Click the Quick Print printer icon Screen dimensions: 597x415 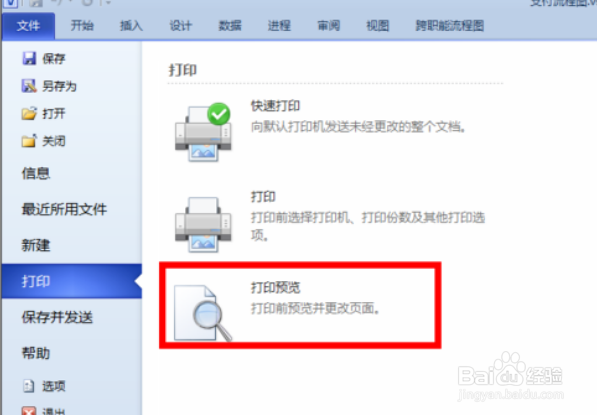[x=203, y=132]
